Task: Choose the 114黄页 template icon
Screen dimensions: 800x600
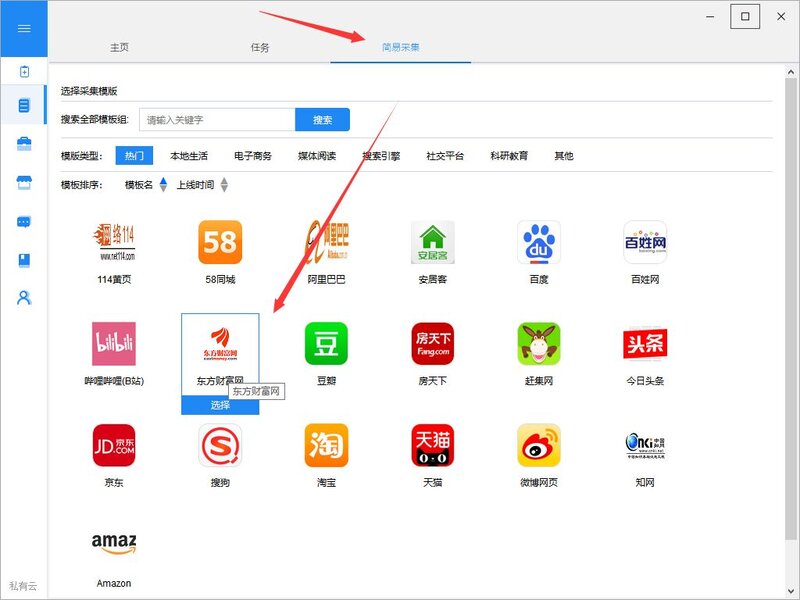Action: (114, 242)
